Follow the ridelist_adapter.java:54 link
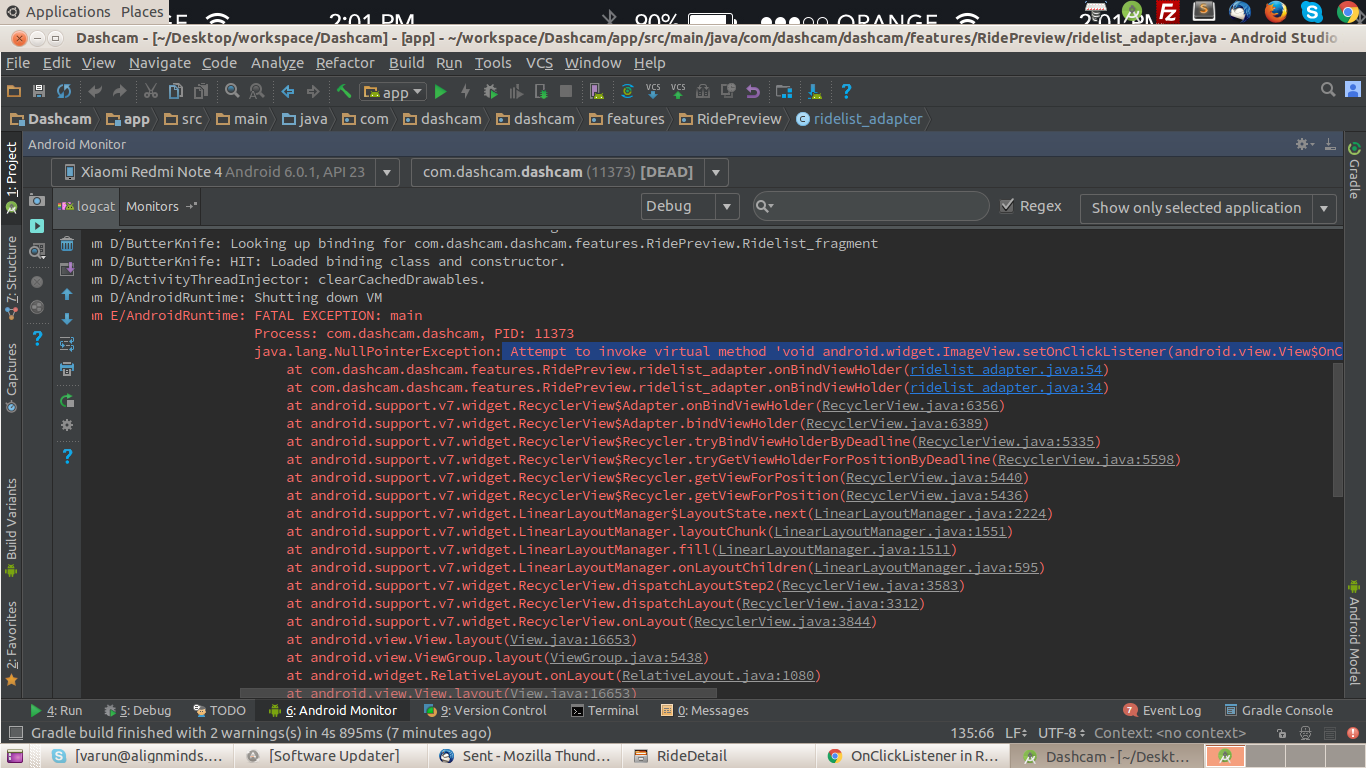Image resolution: width=1366 pixels, height=768 pixels. 1005,369
